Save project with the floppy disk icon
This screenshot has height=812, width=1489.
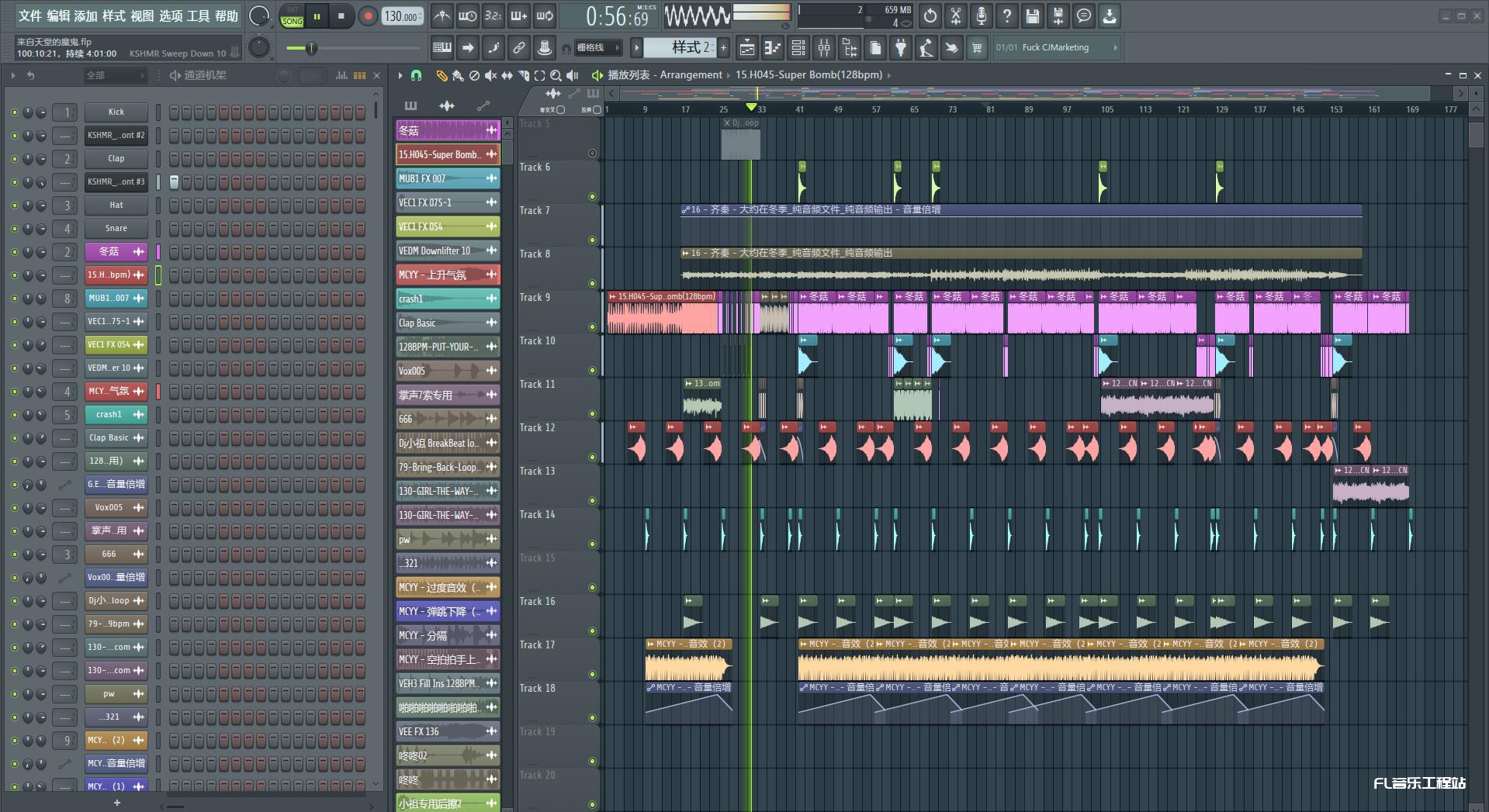1033,16
